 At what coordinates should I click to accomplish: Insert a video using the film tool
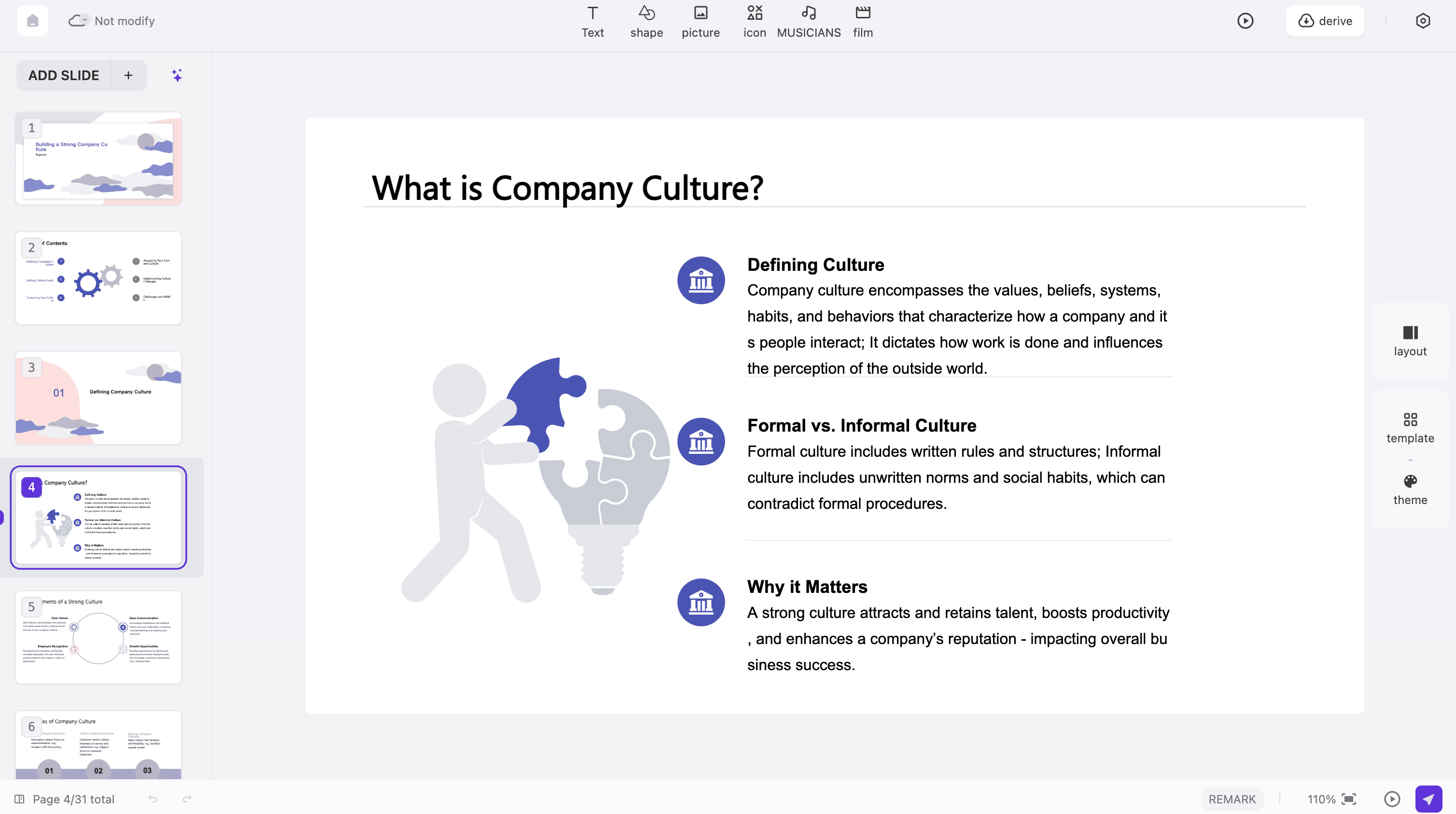863,21
